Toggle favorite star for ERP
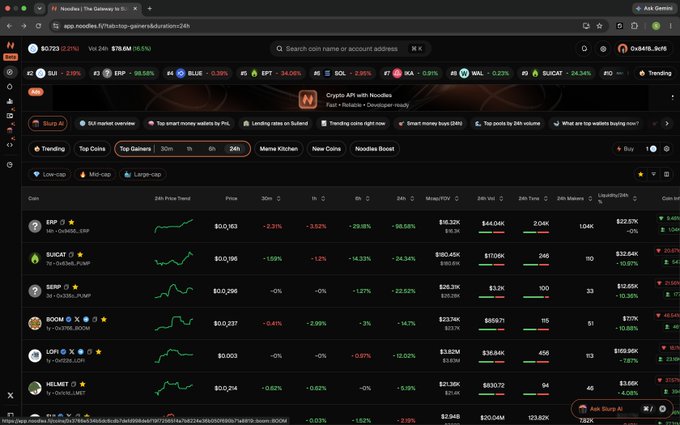 coord(71,222)
